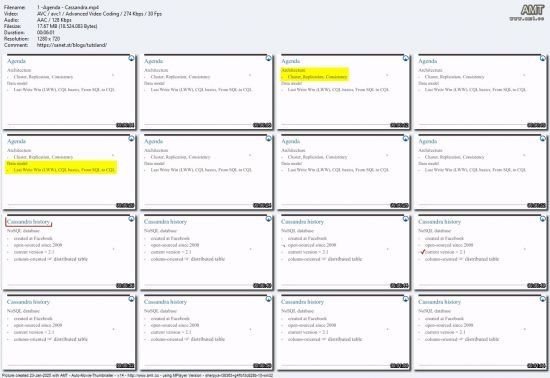Open the thumbnail with Data model highlighted yellow

click(x=69, y=172)
